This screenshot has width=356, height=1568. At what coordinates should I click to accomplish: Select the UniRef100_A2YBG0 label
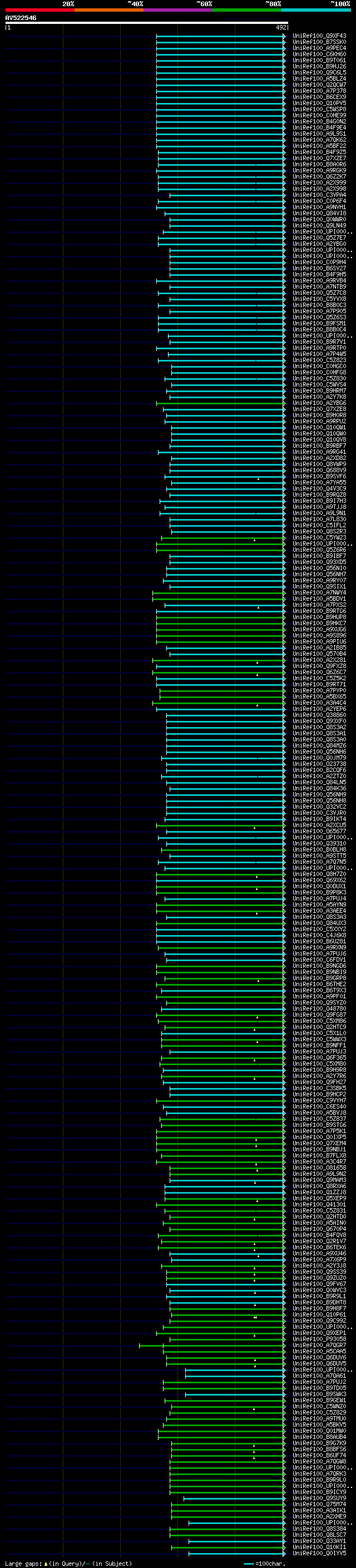coord(319,244)
